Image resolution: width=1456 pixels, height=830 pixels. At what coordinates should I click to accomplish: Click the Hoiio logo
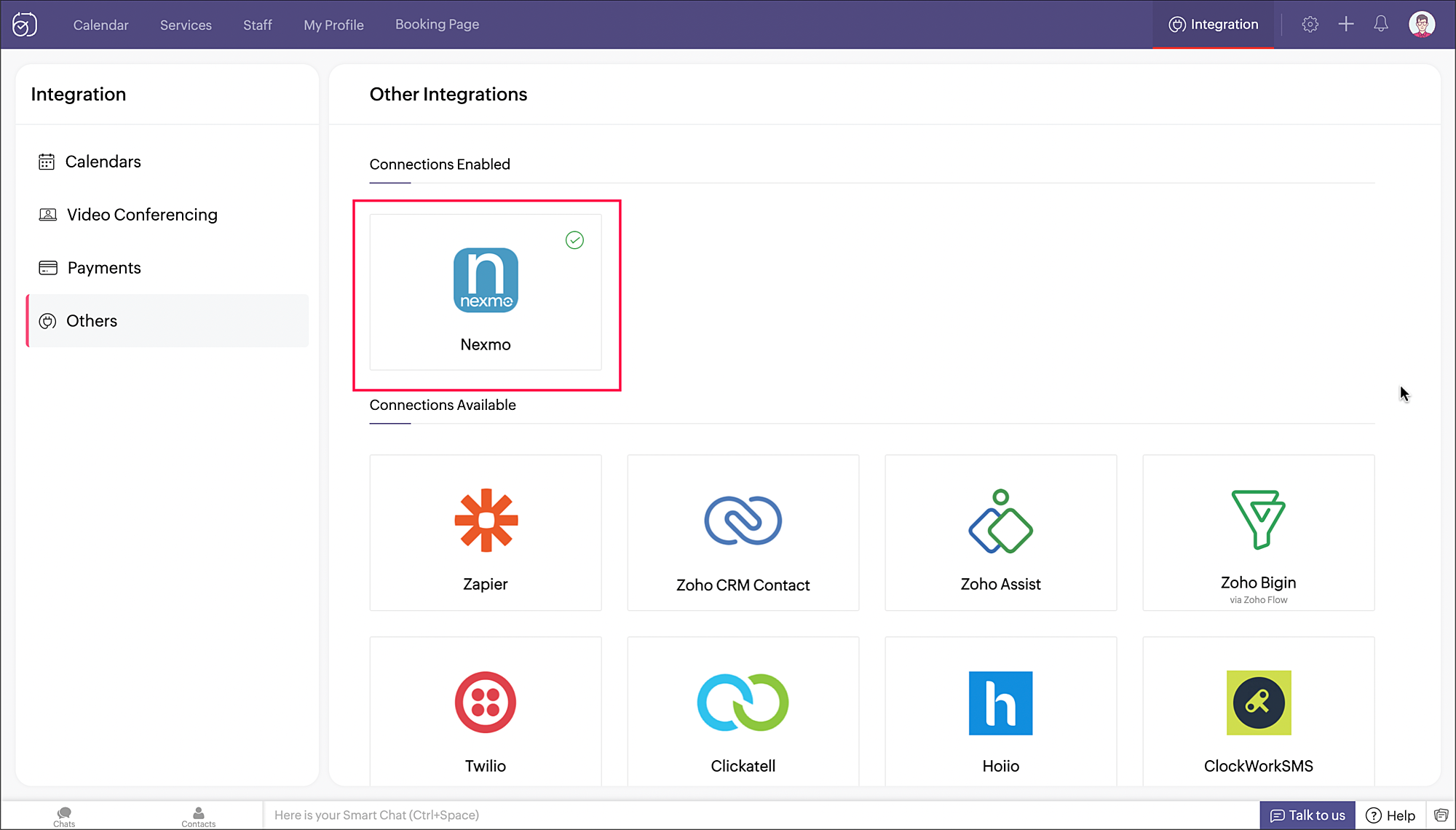pyautogui.click(x=1000, y=703)
